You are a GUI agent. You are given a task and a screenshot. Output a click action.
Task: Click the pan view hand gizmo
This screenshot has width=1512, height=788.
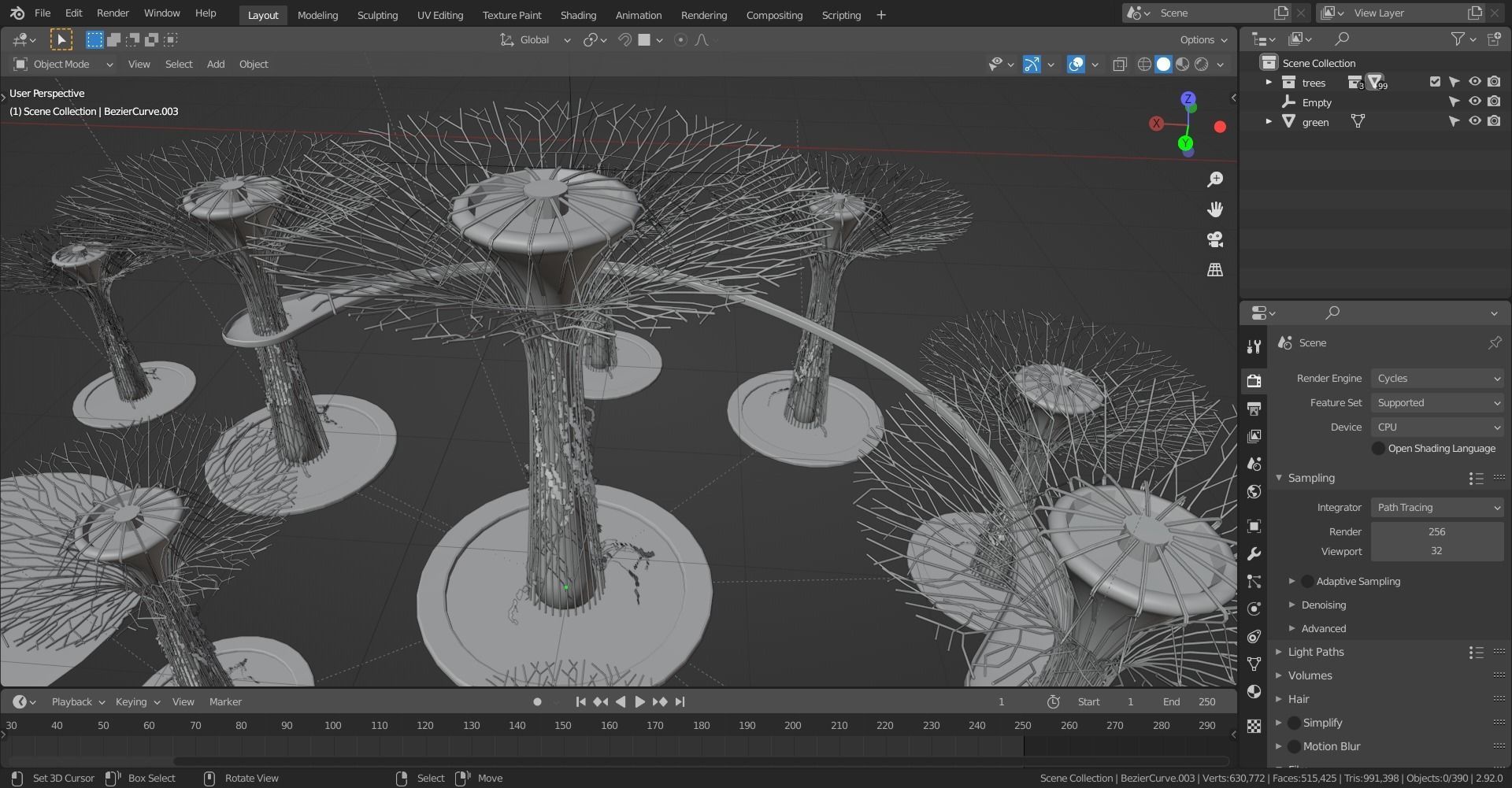[1215, 209]
